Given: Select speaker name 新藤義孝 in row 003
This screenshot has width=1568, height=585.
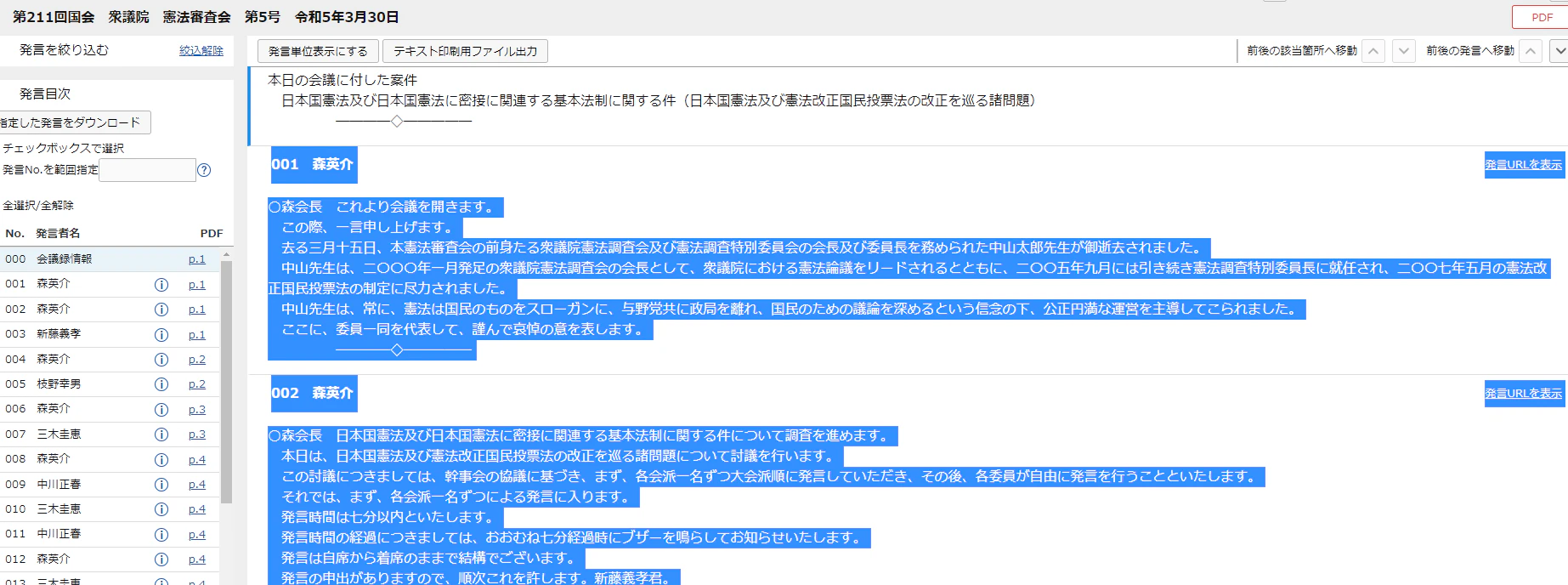Looking at the screenshot, I should click(x=59, y=334).
